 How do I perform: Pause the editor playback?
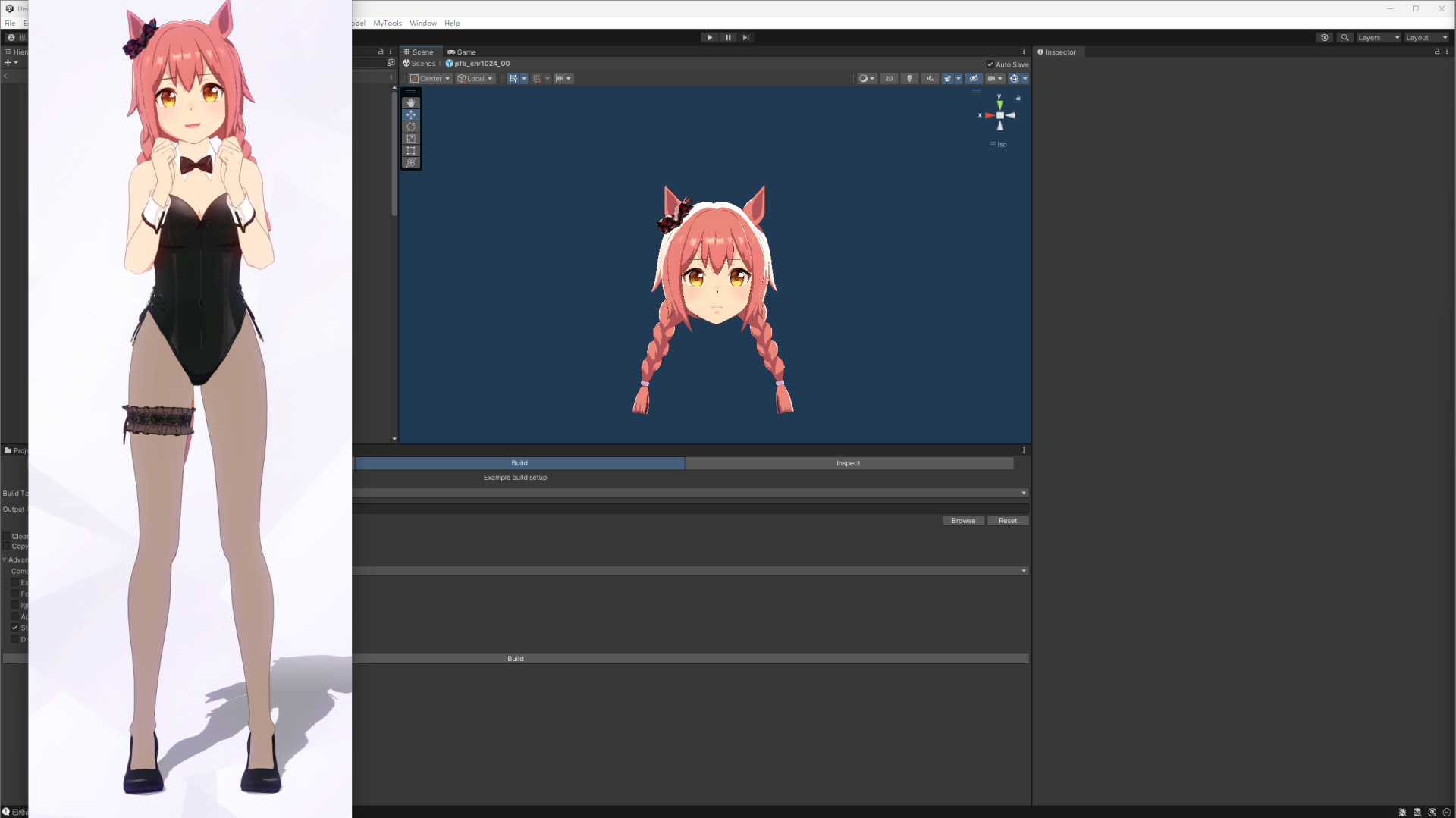tap(728, 37)
